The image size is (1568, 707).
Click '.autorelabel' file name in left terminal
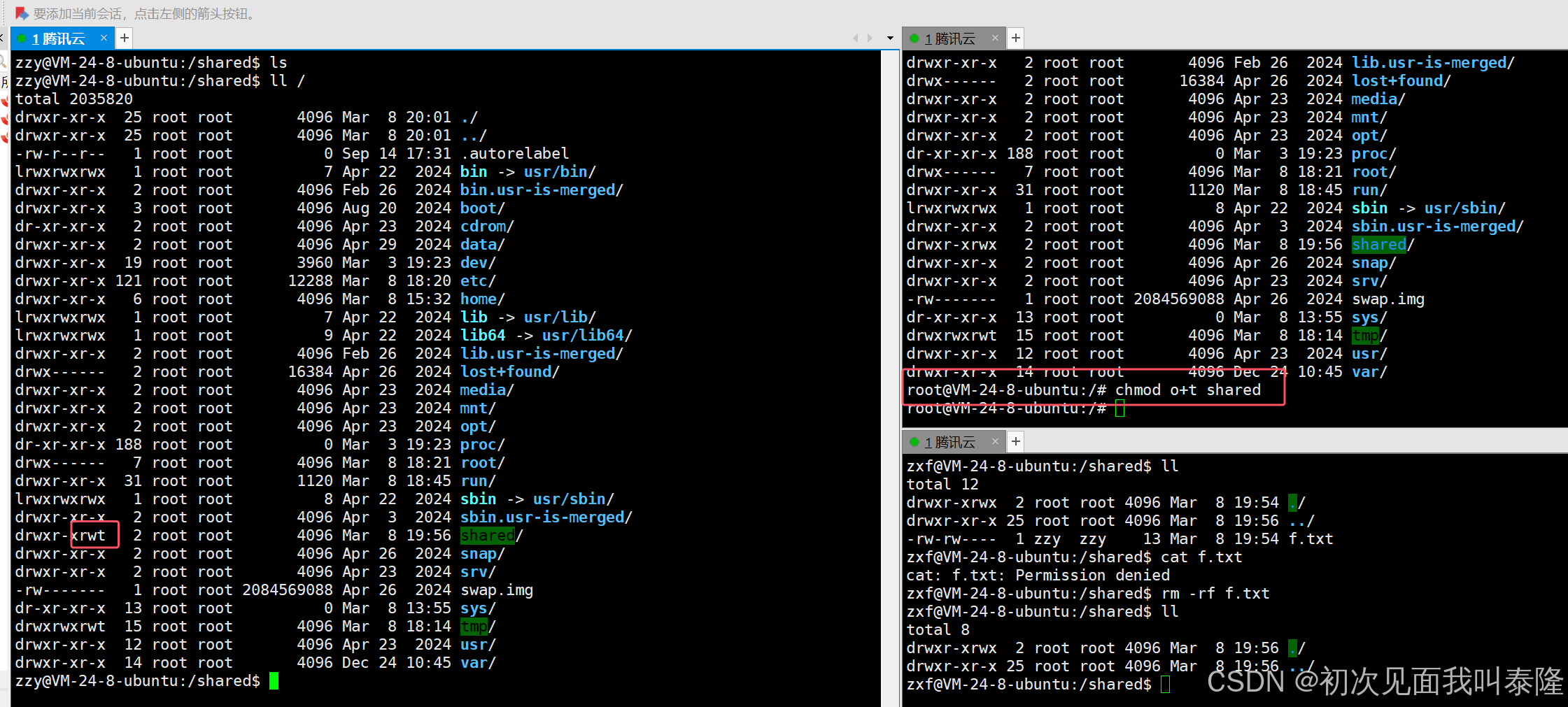tap(514, 153)
